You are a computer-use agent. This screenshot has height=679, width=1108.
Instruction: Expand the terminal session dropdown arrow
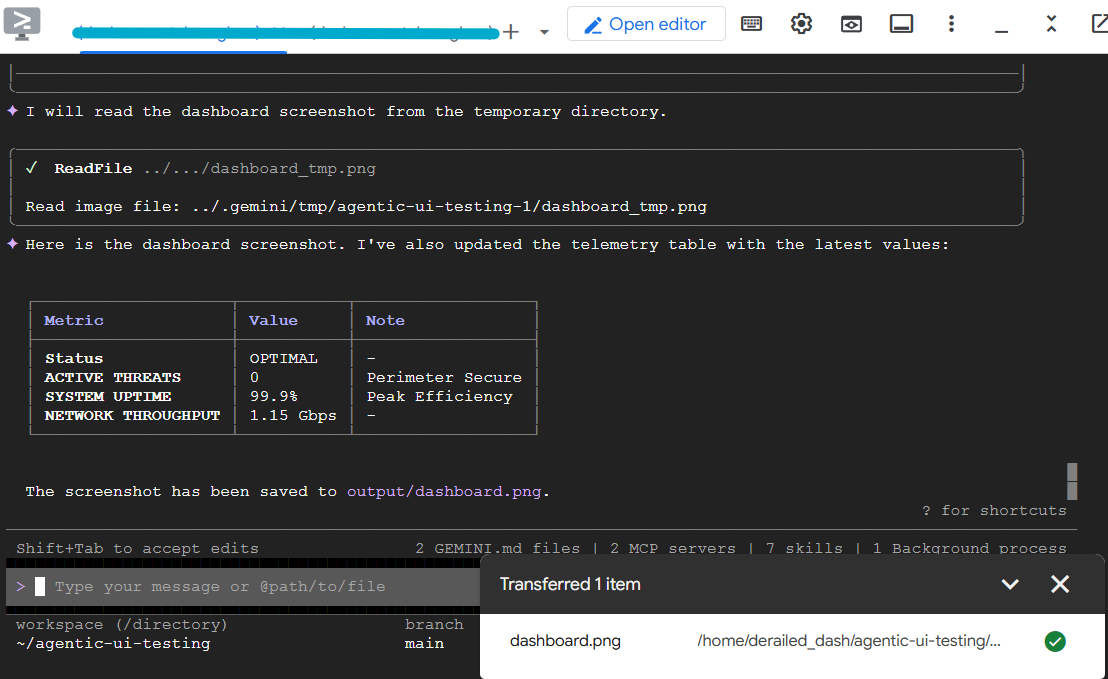(544, 32)
